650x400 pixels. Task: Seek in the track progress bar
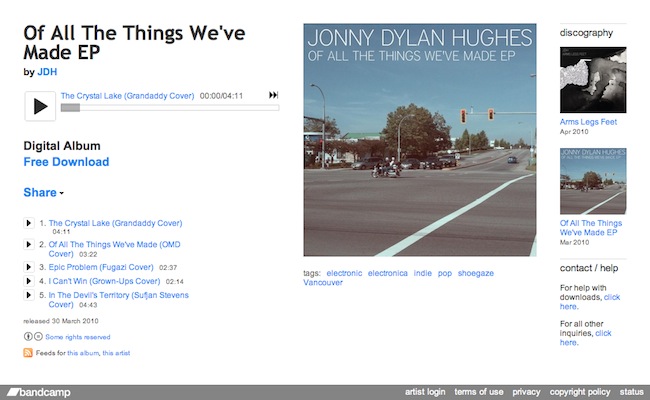(170, 108)
